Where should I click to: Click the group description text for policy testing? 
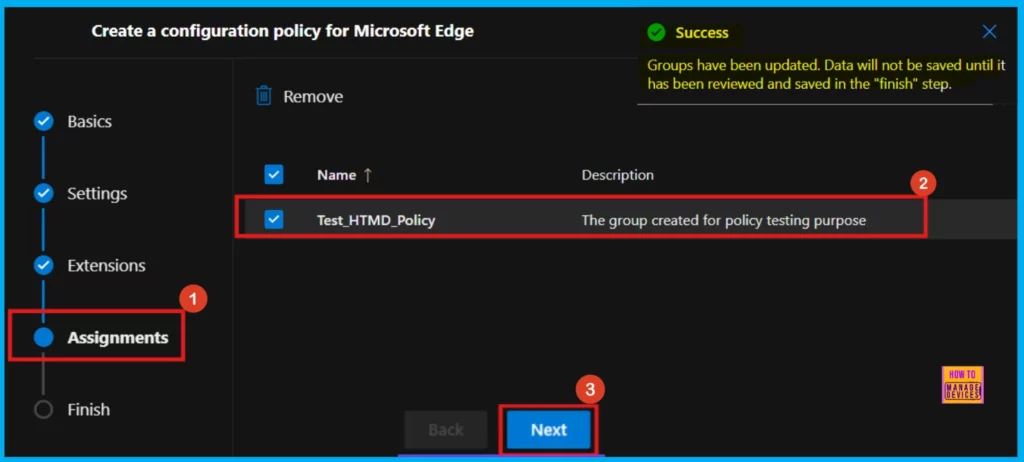[724, 220]
